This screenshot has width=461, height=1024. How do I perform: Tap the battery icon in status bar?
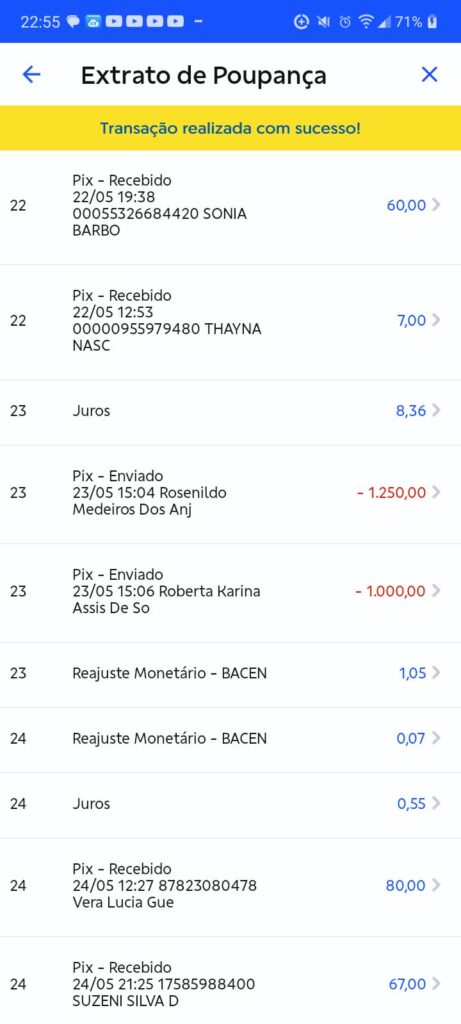click(x=432, y=22)
